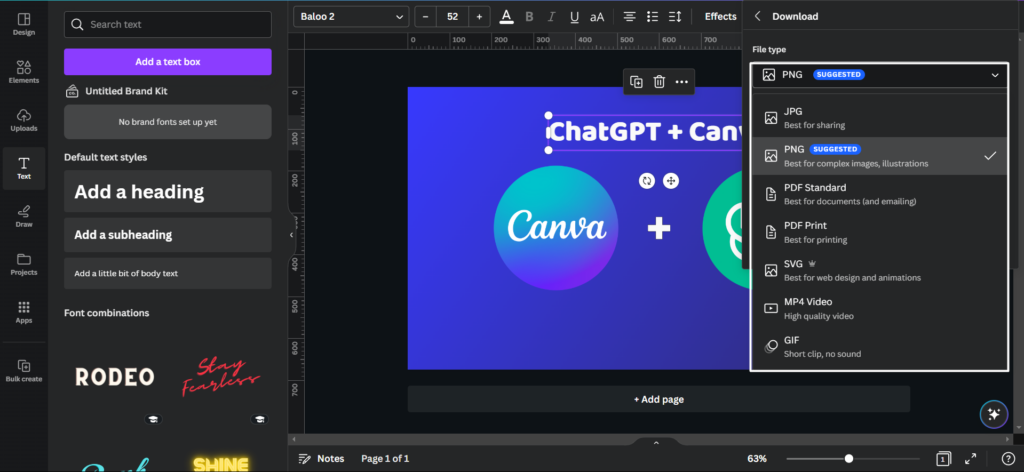Image resolution: width=1024 pixels, height=472 pixels.
Task: Open the Bulk create sidebar tool
Action: (24, 371)
